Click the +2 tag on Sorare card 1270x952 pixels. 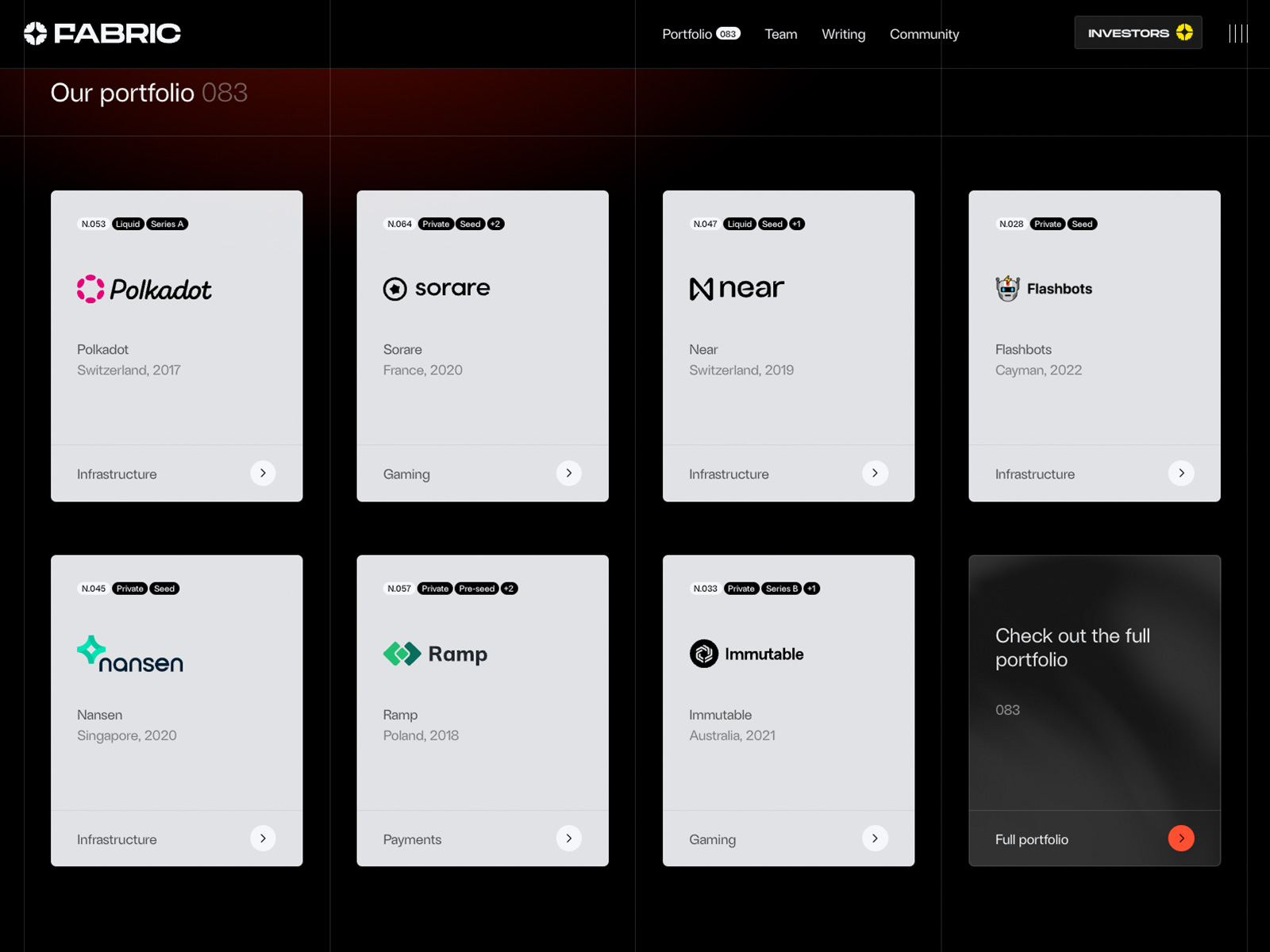pyautogui.click(x=495, y=224)
